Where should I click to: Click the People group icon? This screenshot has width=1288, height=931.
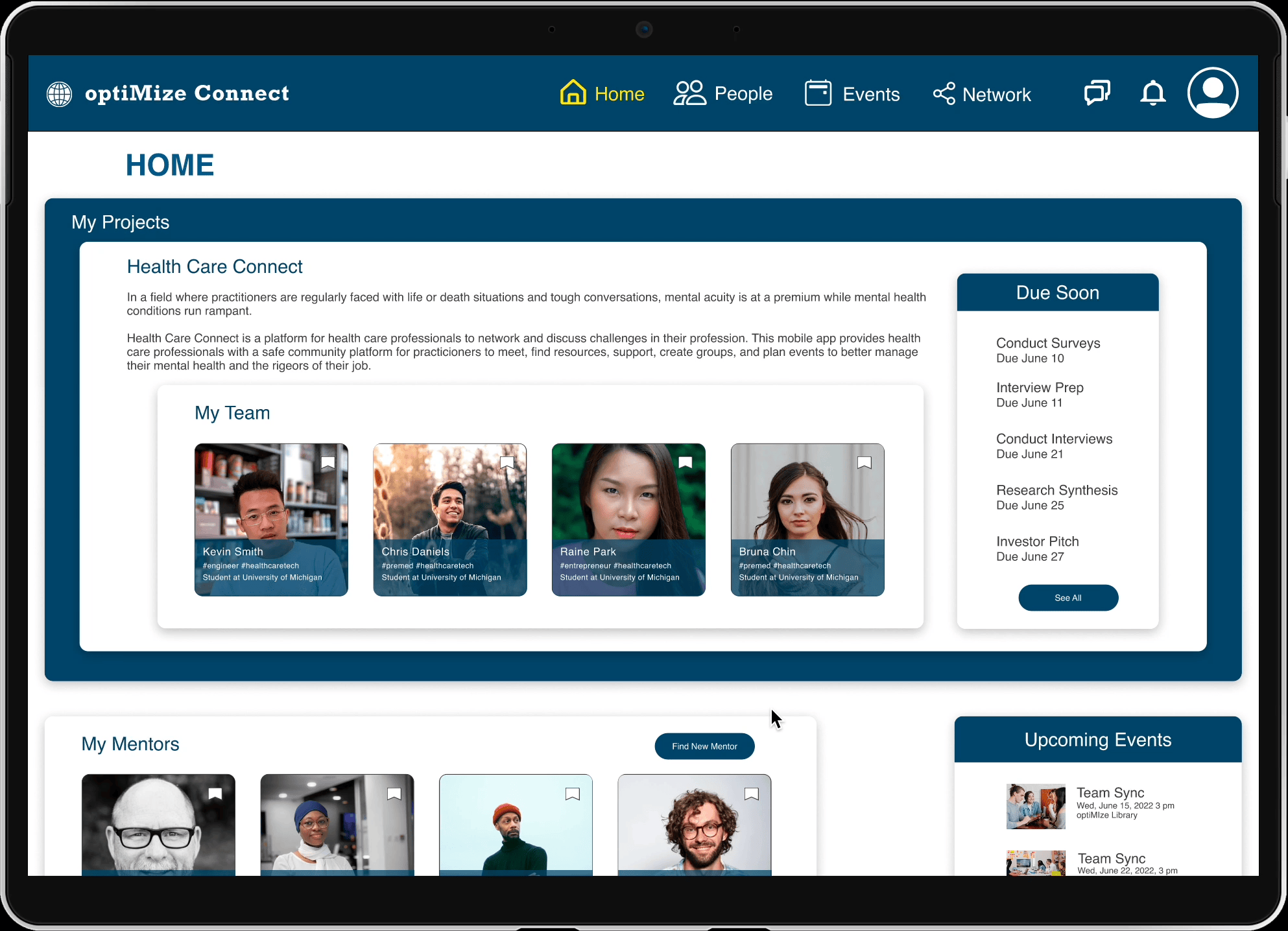click(690, 93)
